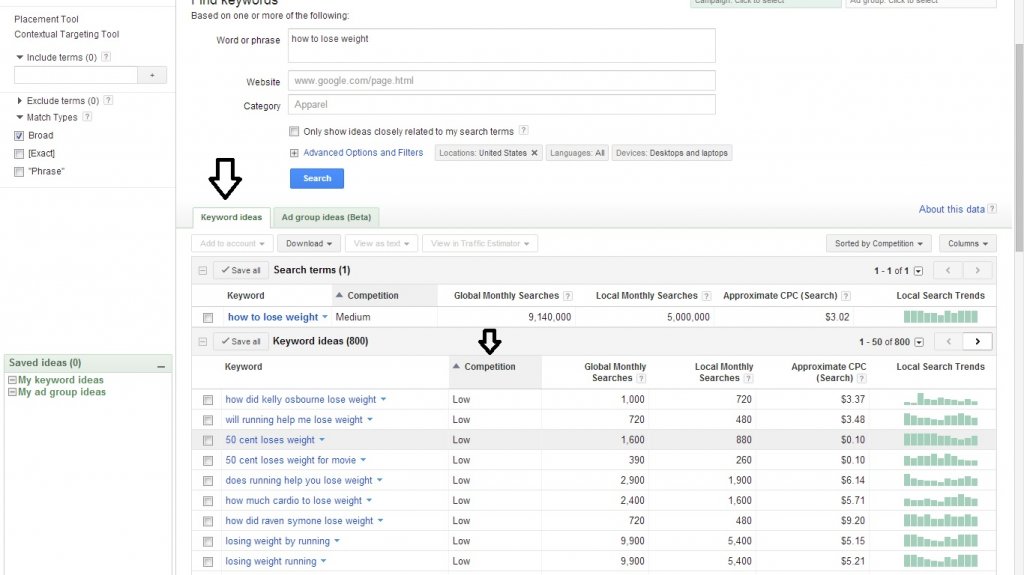
Task: Collapse the Search terms section with minus icon
Action: (203, 270)
